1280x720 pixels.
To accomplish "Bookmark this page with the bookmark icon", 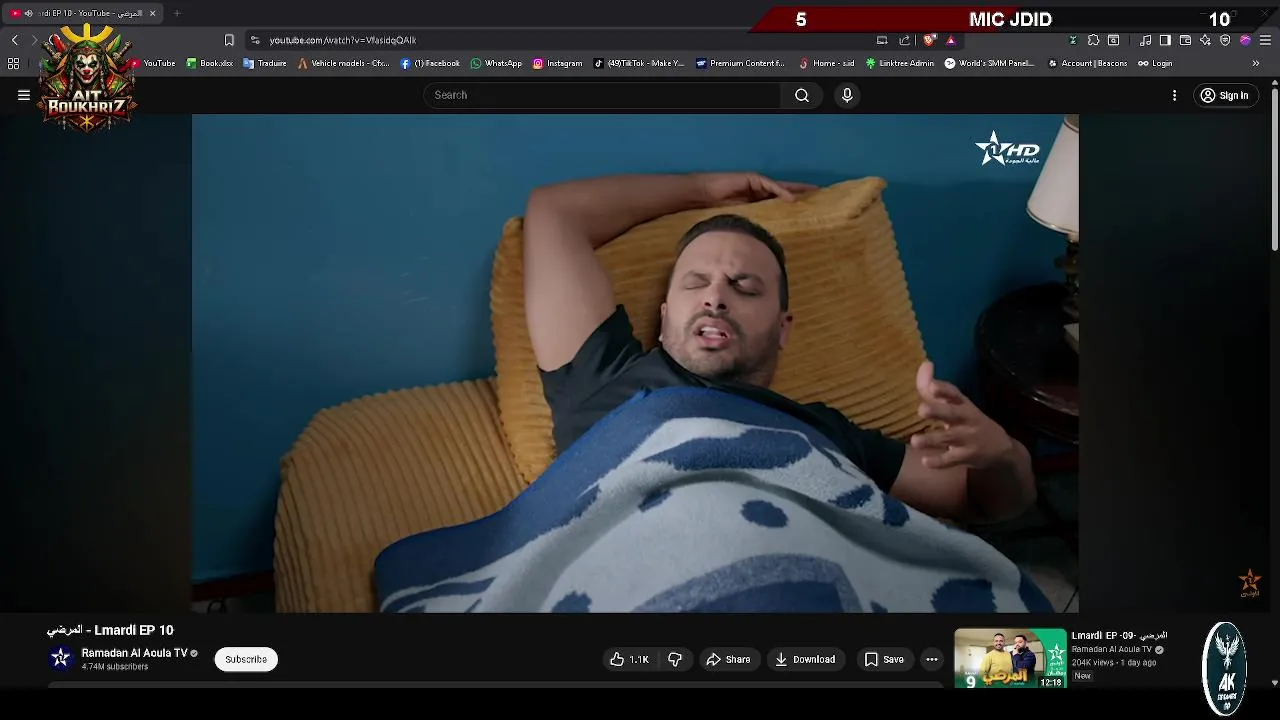I will tap(229, 40).
